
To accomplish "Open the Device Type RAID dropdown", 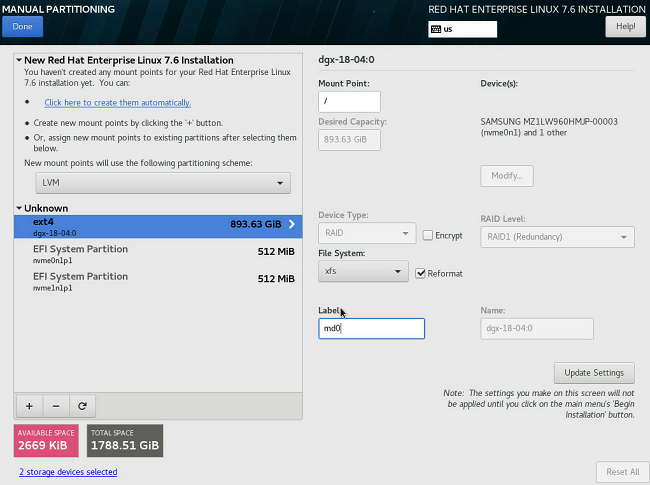I will 366,234.
